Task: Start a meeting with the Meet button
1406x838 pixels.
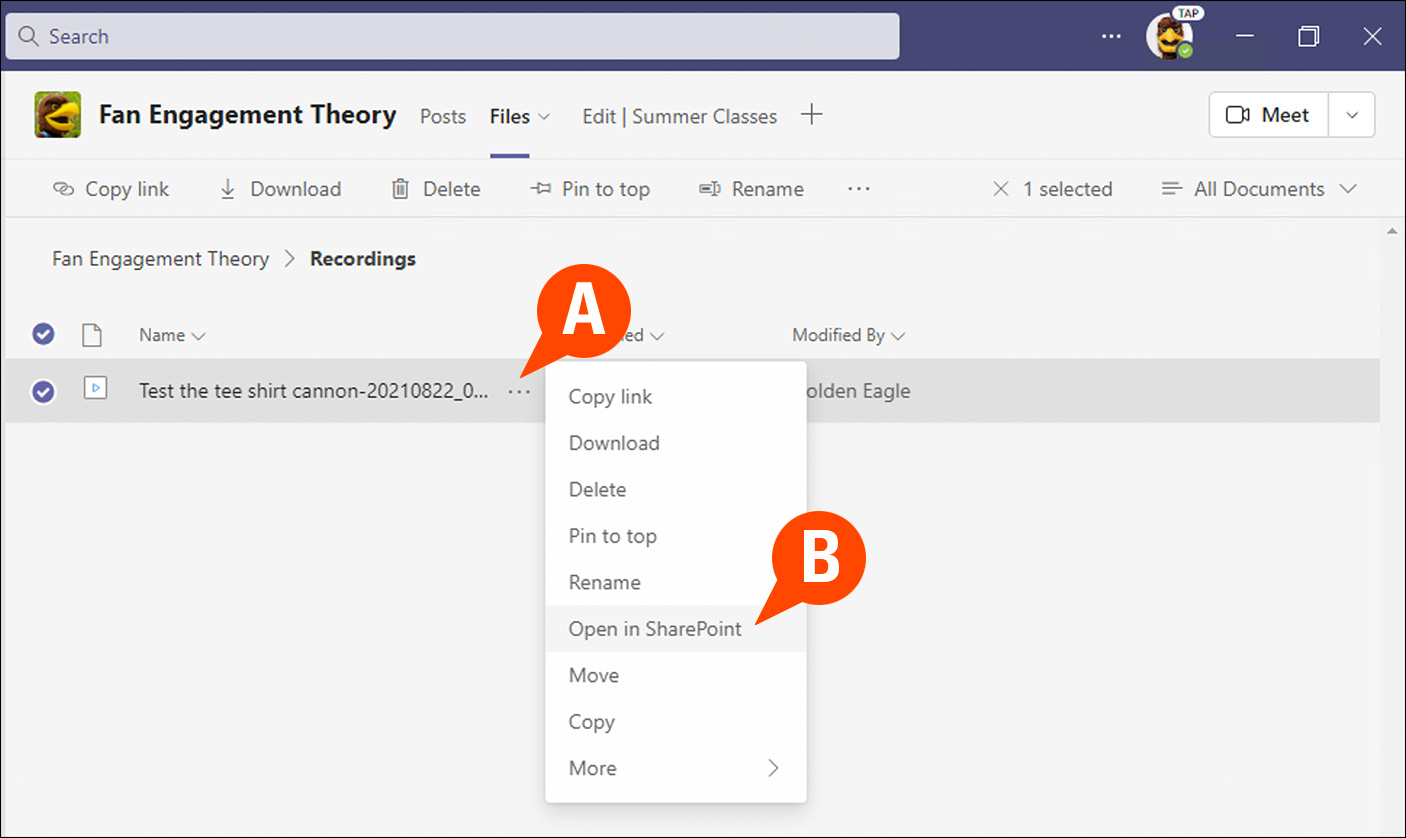Action: point(1268,115)
